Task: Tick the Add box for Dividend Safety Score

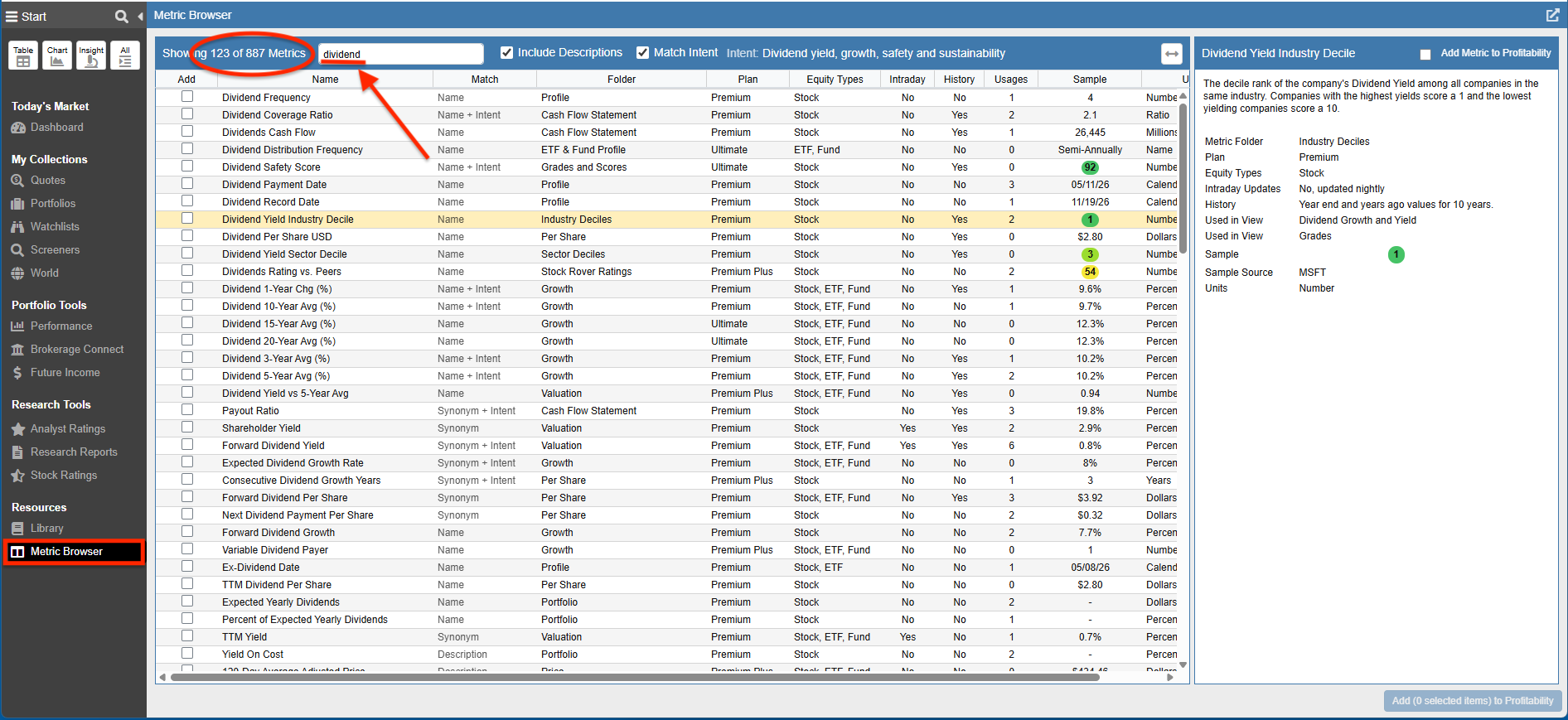Action: 187,167
